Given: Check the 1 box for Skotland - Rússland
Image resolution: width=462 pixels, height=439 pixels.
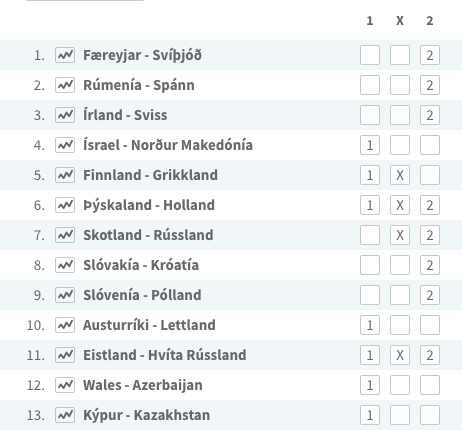Looking at the screenshot, I should tap(370, 235).
